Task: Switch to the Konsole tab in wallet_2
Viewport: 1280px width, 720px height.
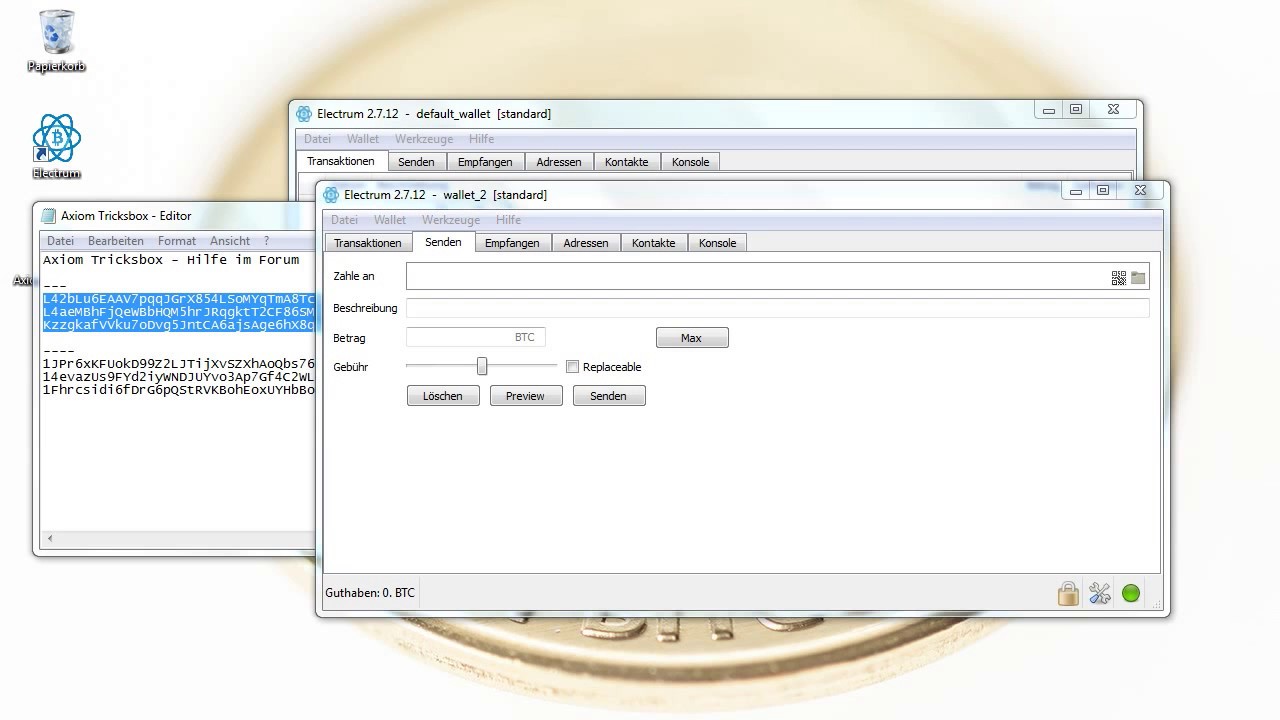Action: [x=717, y=243]
